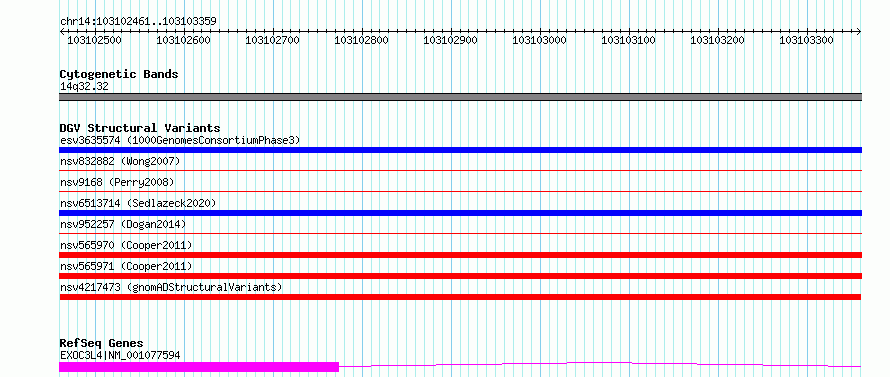Click the red bar for nsv4217473
This screenshot has height=377, width=890.
460,297
